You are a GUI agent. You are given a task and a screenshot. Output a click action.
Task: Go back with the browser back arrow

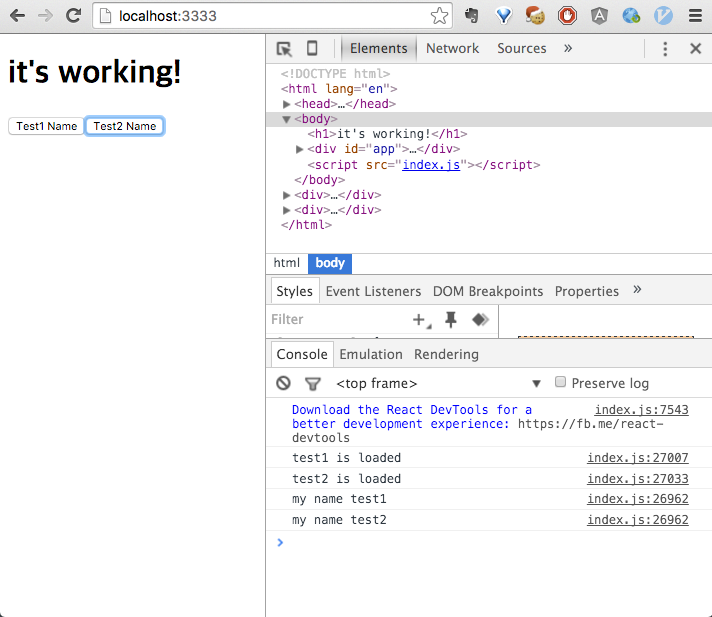tap(17, 16)
